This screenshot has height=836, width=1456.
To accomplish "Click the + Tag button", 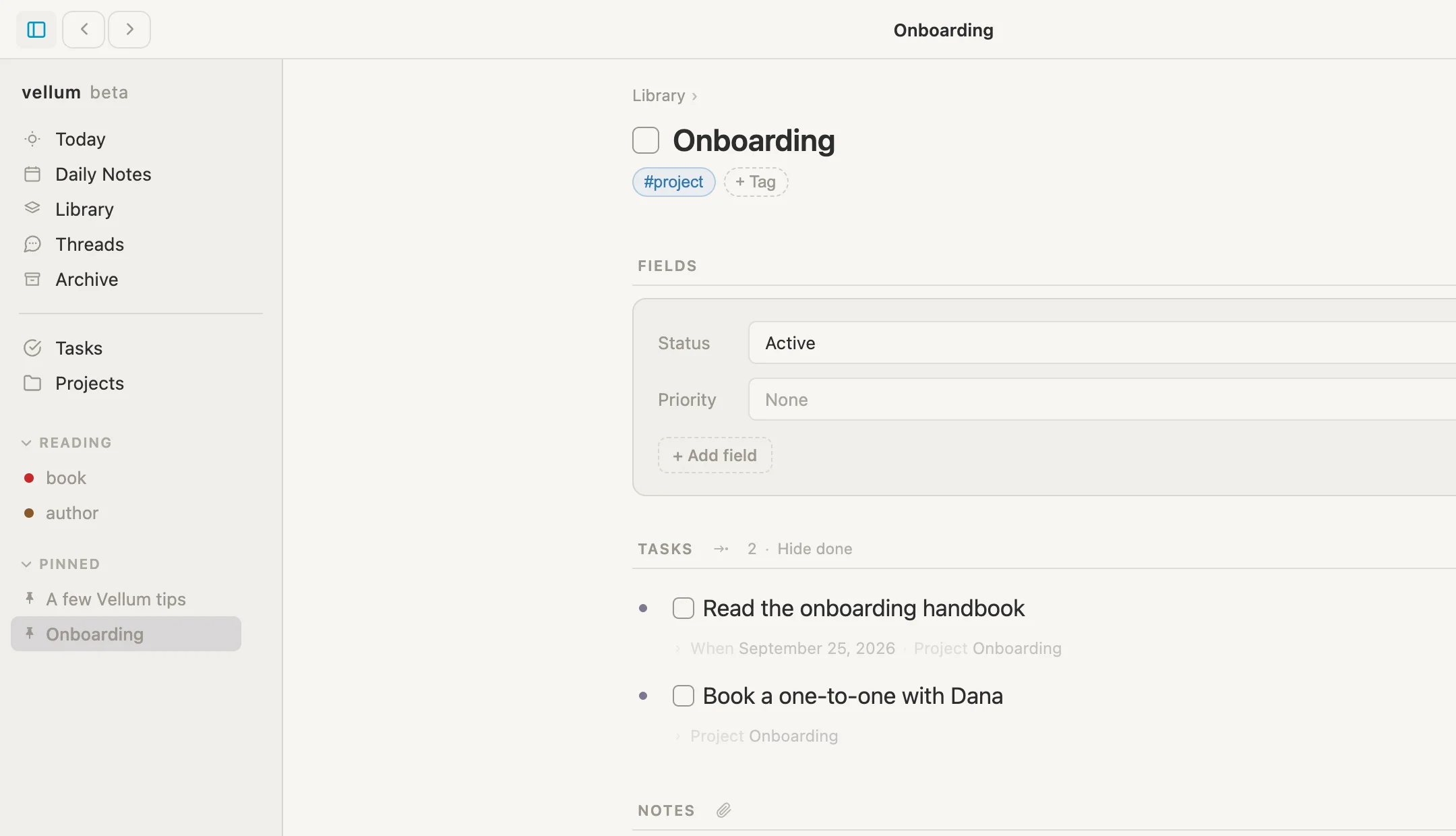I will pyautogui.click(x=756, y=182).
